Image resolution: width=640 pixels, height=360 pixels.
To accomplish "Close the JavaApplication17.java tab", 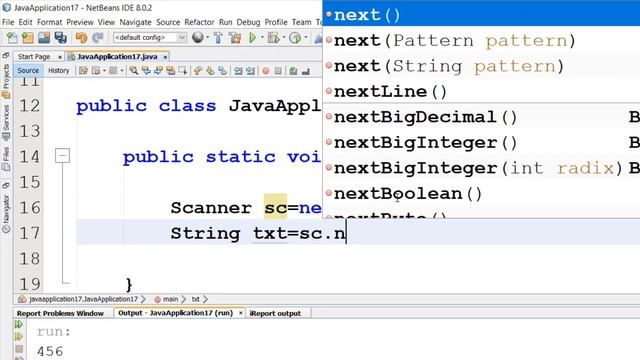I will (x=165, y=57).
